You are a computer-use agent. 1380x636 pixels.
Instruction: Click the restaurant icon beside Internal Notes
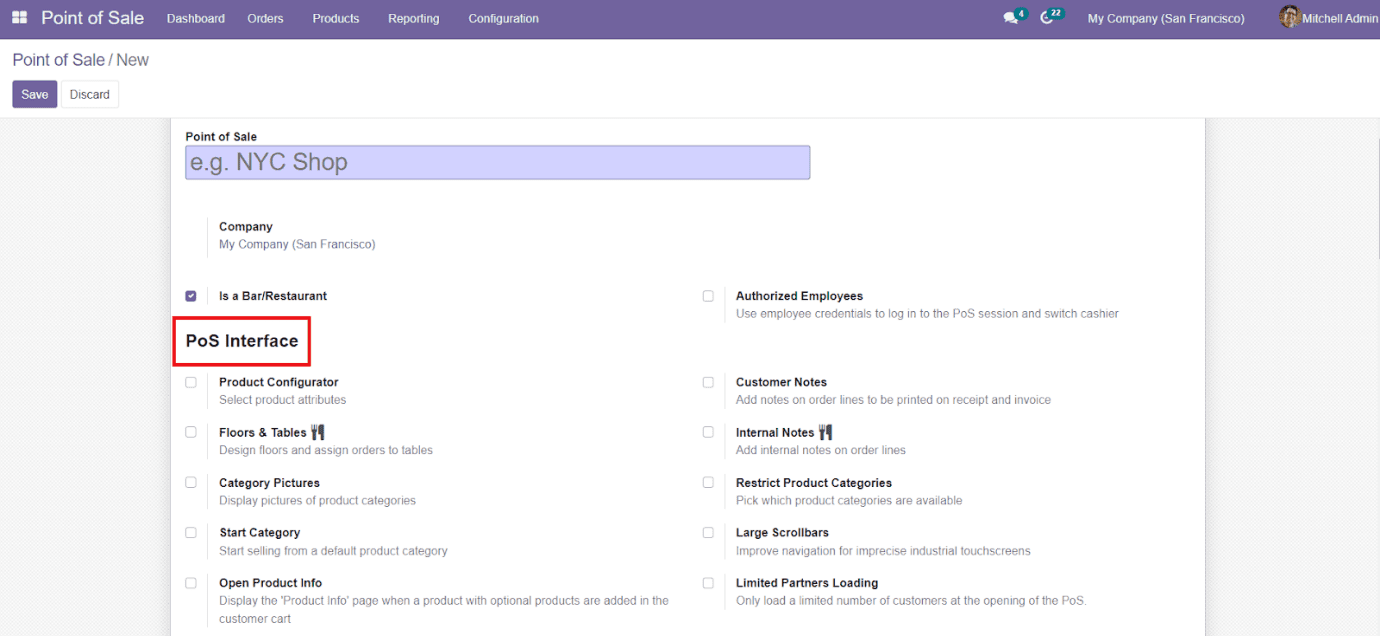(827, 431)
